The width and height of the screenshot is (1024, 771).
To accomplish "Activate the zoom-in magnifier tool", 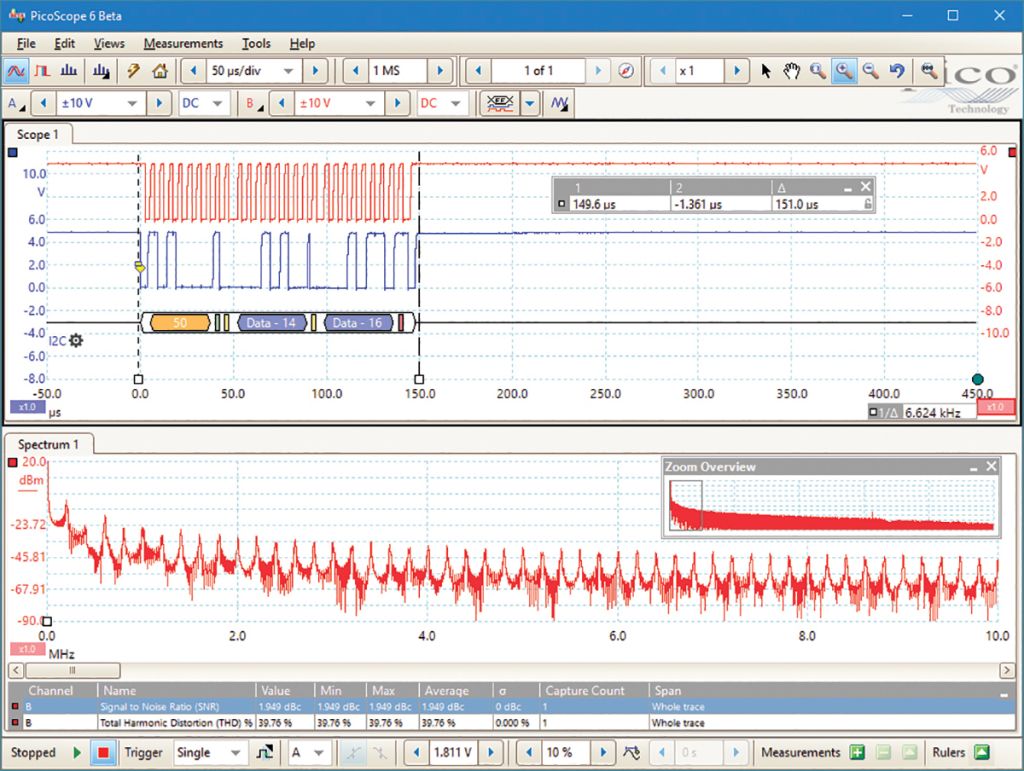I will [843, 71].
